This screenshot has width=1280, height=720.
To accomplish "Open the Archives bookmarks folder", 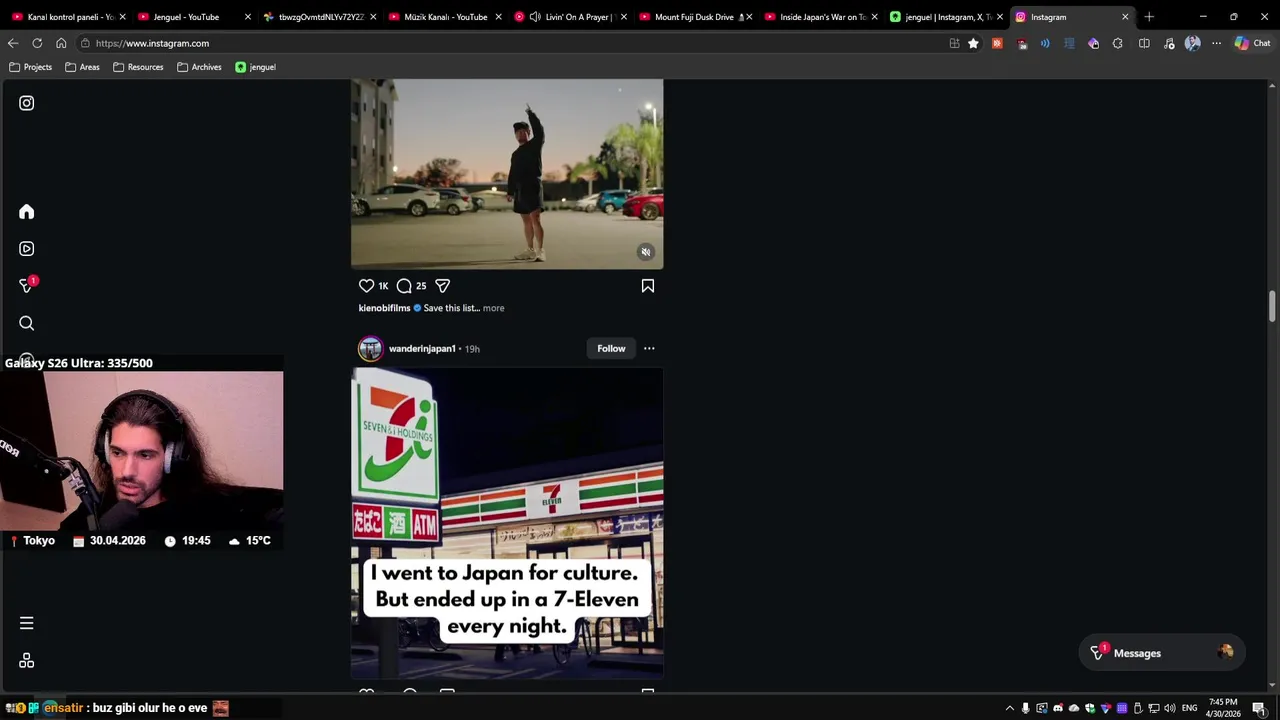I will click(x=199, y=67).
